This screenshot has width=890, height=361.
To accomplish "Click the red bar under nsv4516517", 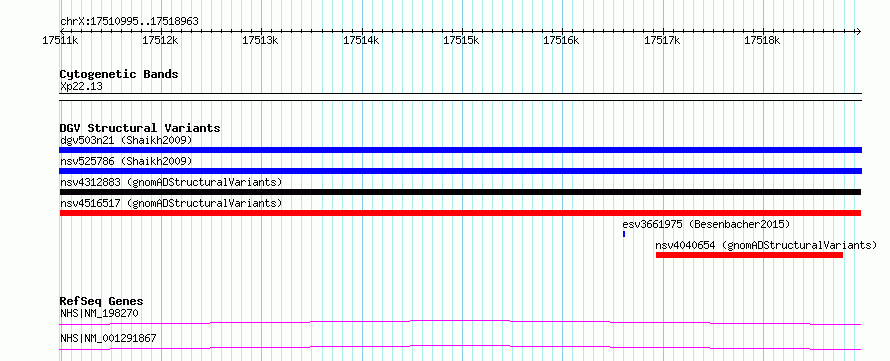I will point(460,213).
